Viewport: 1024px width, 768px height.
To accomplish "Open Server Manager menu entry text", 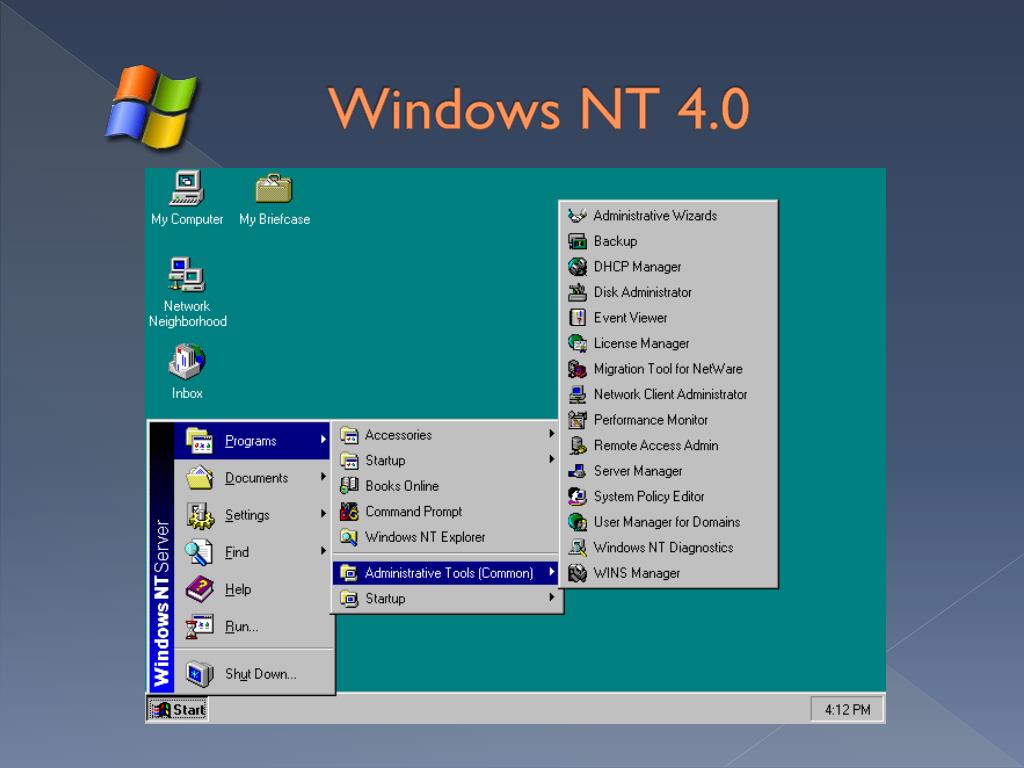I will [x=637, y=471].
